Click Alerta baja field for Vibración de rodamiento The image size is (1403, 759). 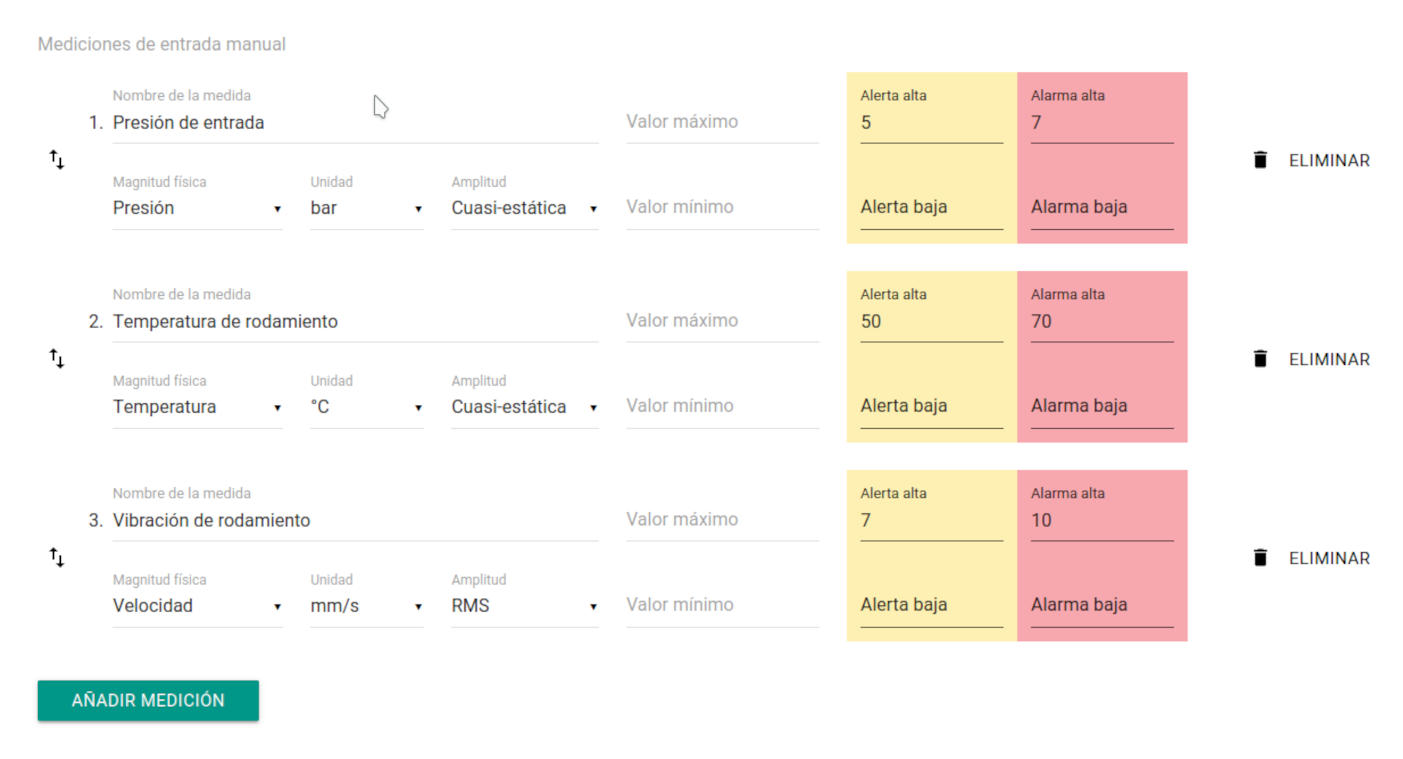pos(930,606)
